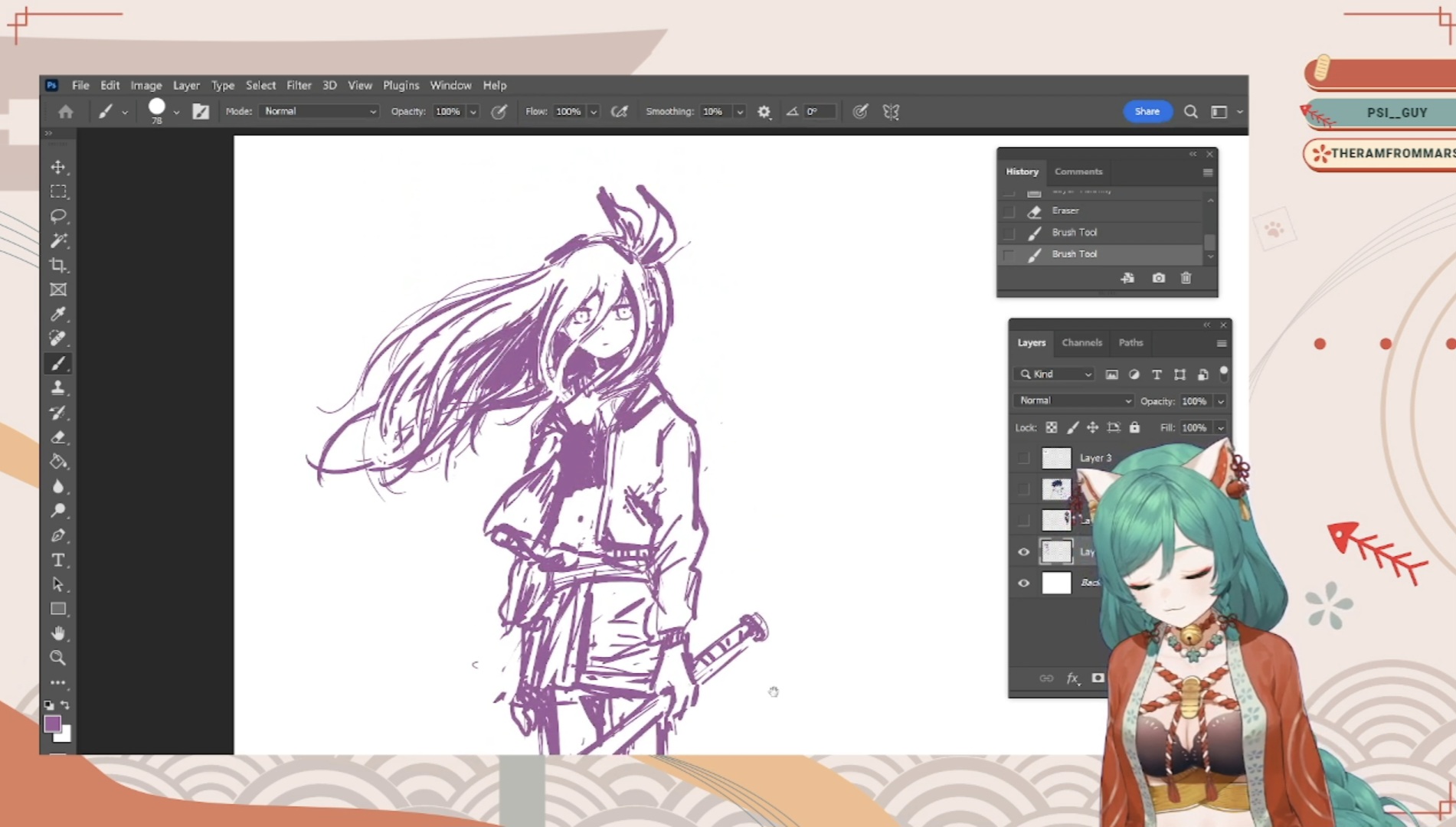Viewport: 1456px width, 827px height.
Task: Select the Blur tool
Action: [58, 486]
